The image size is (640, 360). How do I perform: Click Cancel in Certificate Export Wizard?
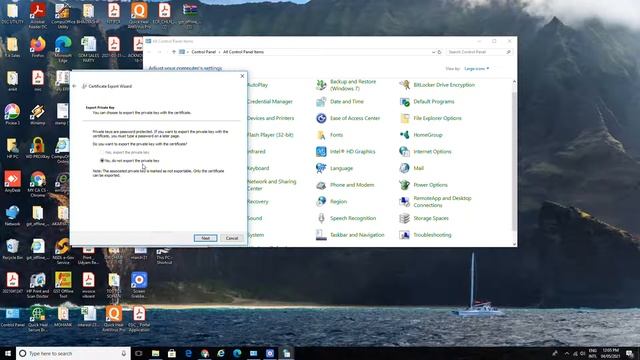(232, 238)
